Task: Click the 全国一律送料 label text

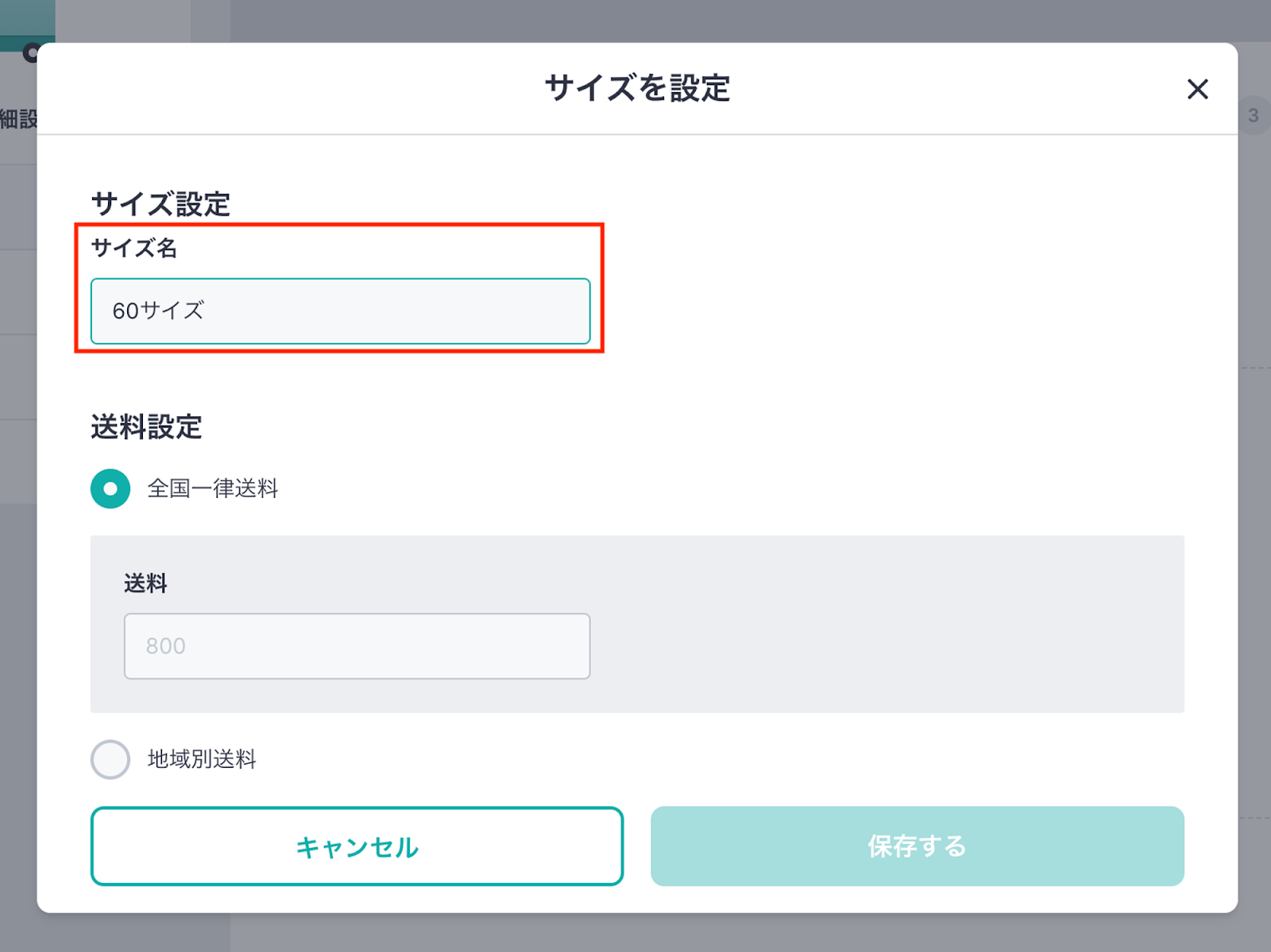Action: coord(213,488)
